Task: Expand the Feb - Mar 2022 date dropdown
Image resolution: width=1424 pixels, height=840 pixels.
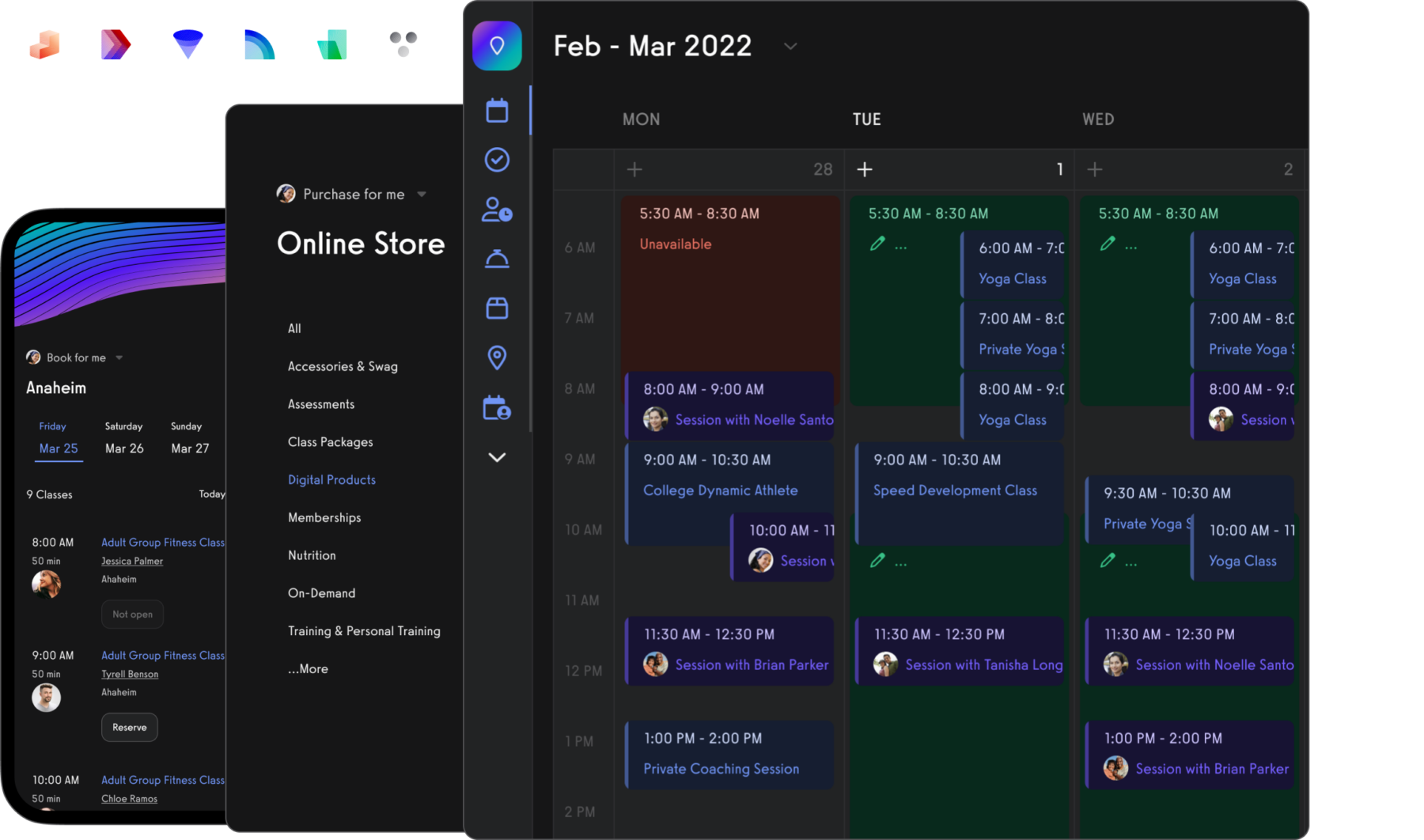Action: tap(790, 47)
